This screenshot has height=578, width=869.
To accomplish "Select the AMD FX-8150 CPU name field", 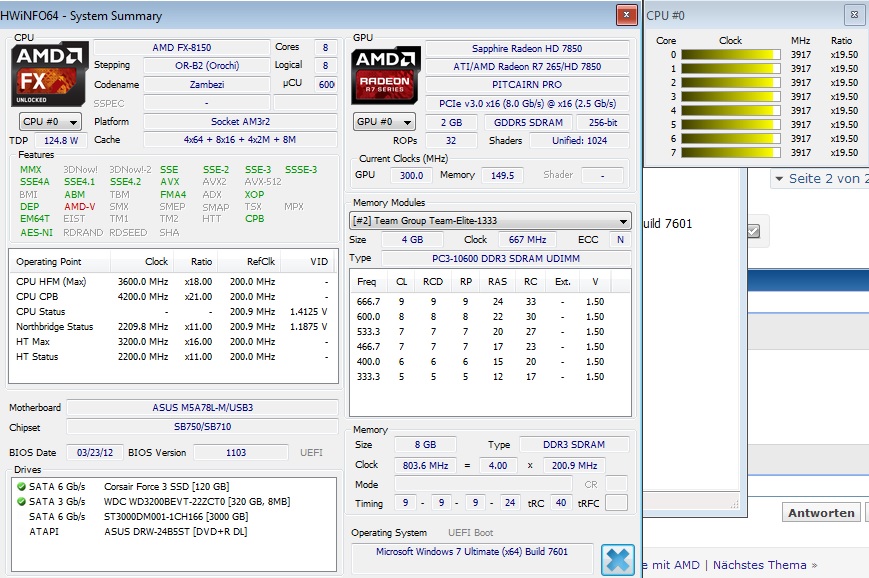I will tap(182, 48).
